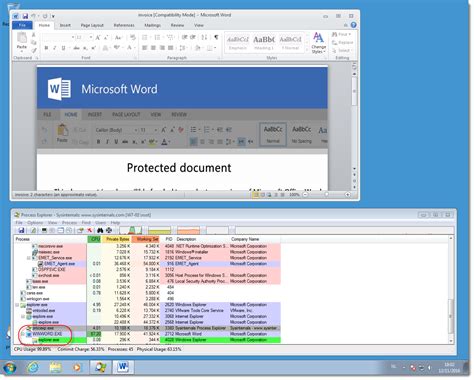This screenshot has width=474, height=380.
Task: Switch to Word via its taskbar button
Action: tap(123, 367)
